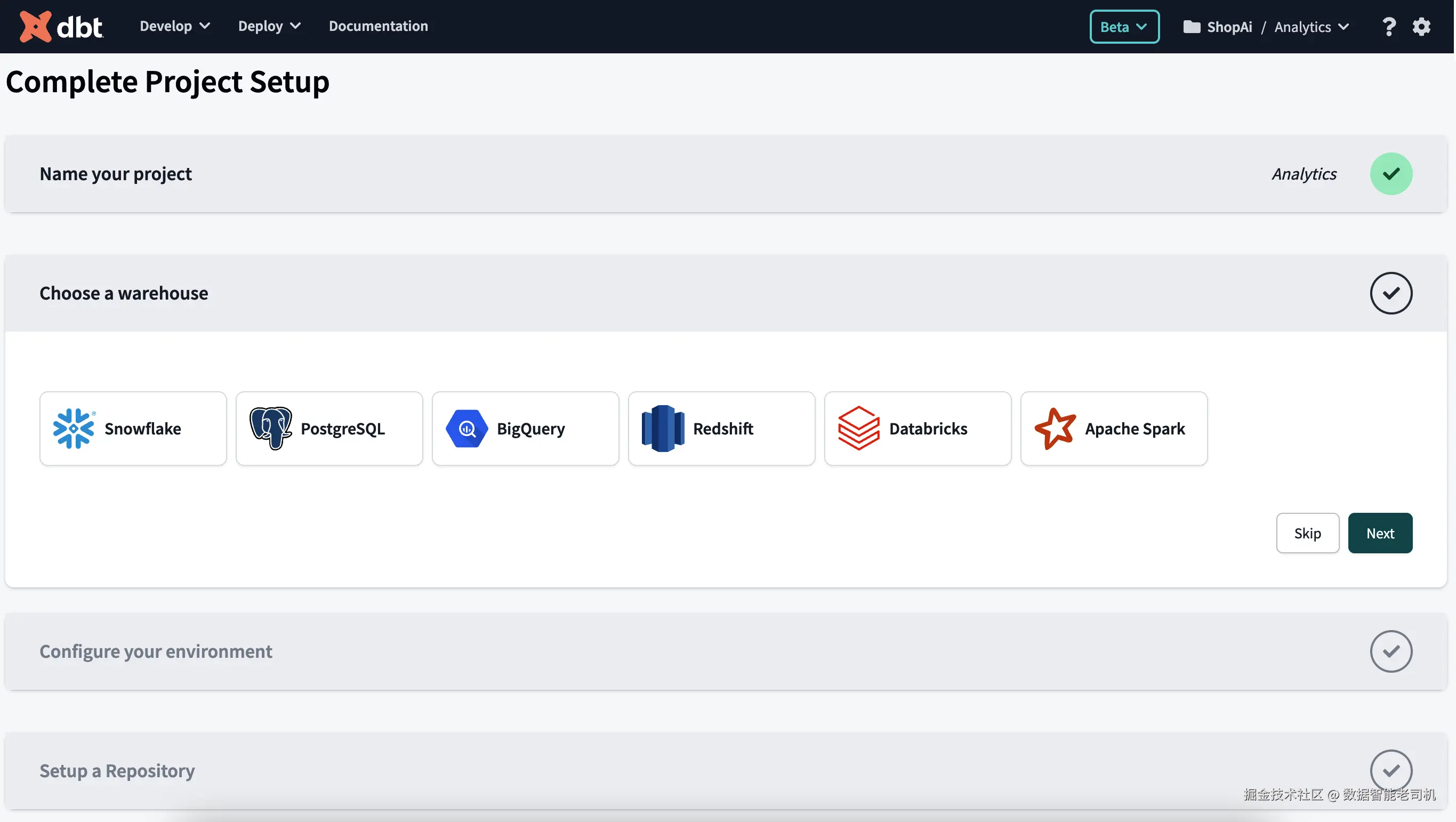
Task: Expand the Analytics project switcher
Action: click(1312, 27)
